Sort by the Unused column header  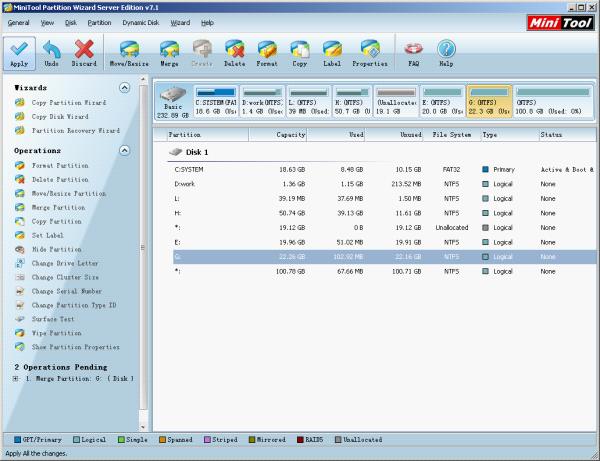click(x=394, y=135)
